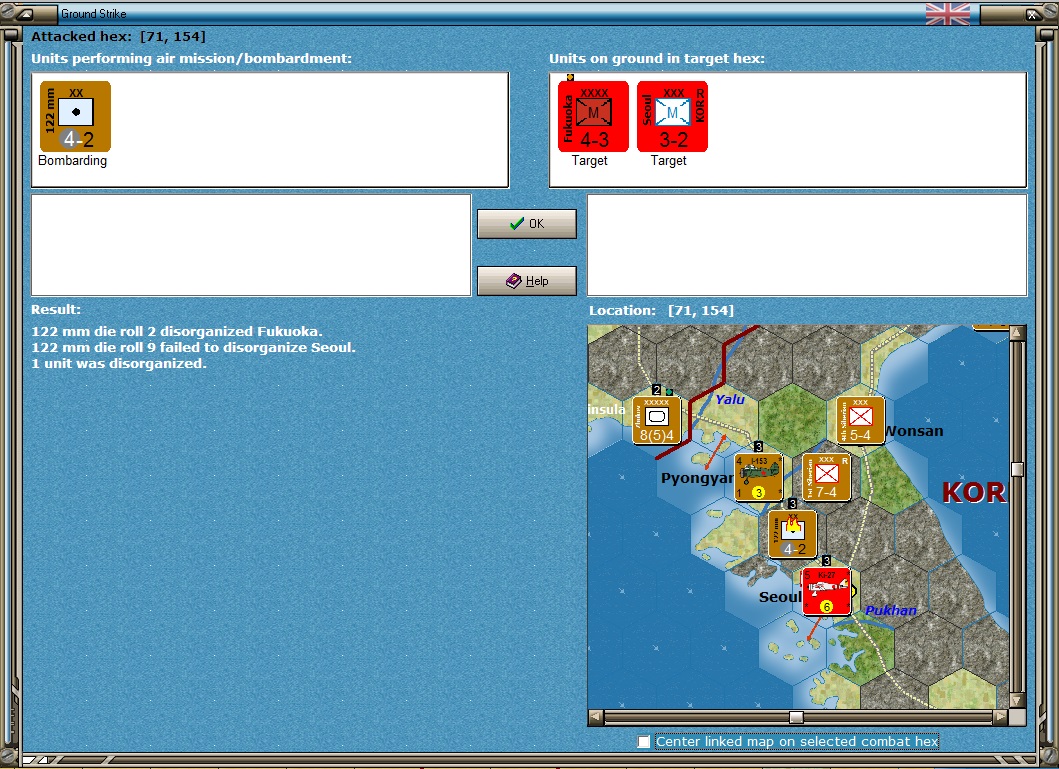Select the 122 mm bombarding artillery unit
This screenshot has height=769, width=1059.
pyautogui.click(x=75, y=117)
